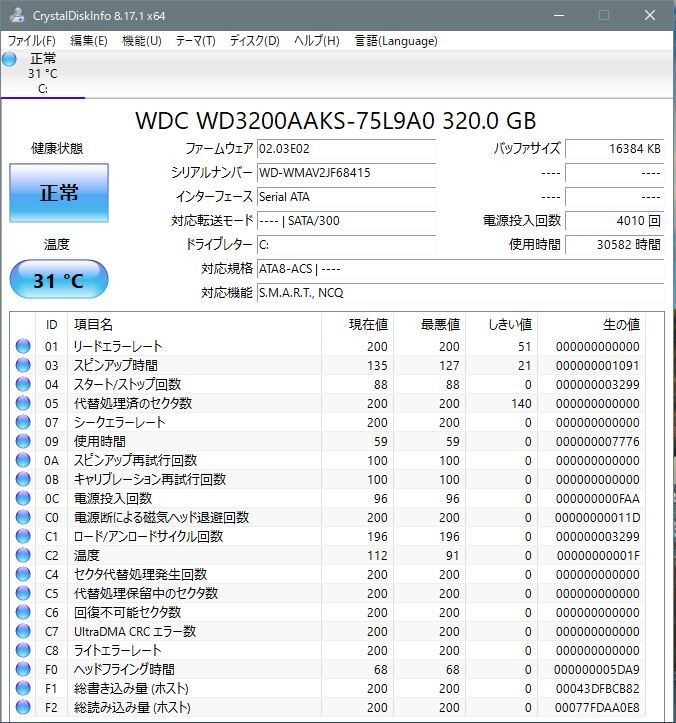Image resolution: width=676 pixels, height=723 pixels.
Task: Click the drive letter field C:
Action: pos(346,245)
